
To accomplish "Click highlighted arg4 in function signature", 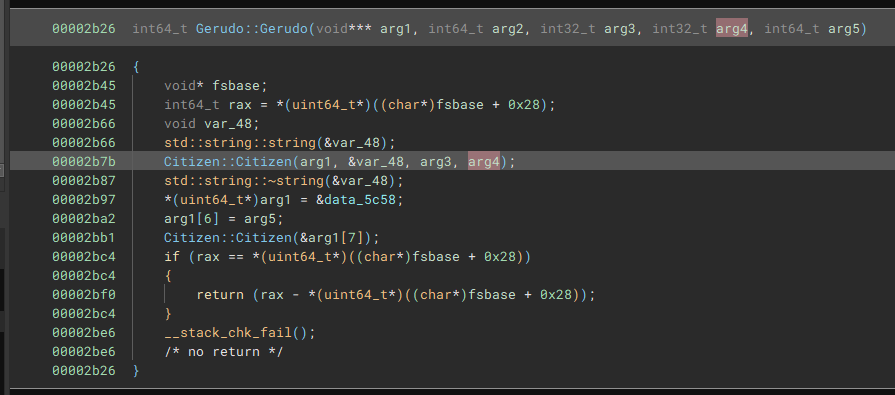I will (x=732, y=29).
